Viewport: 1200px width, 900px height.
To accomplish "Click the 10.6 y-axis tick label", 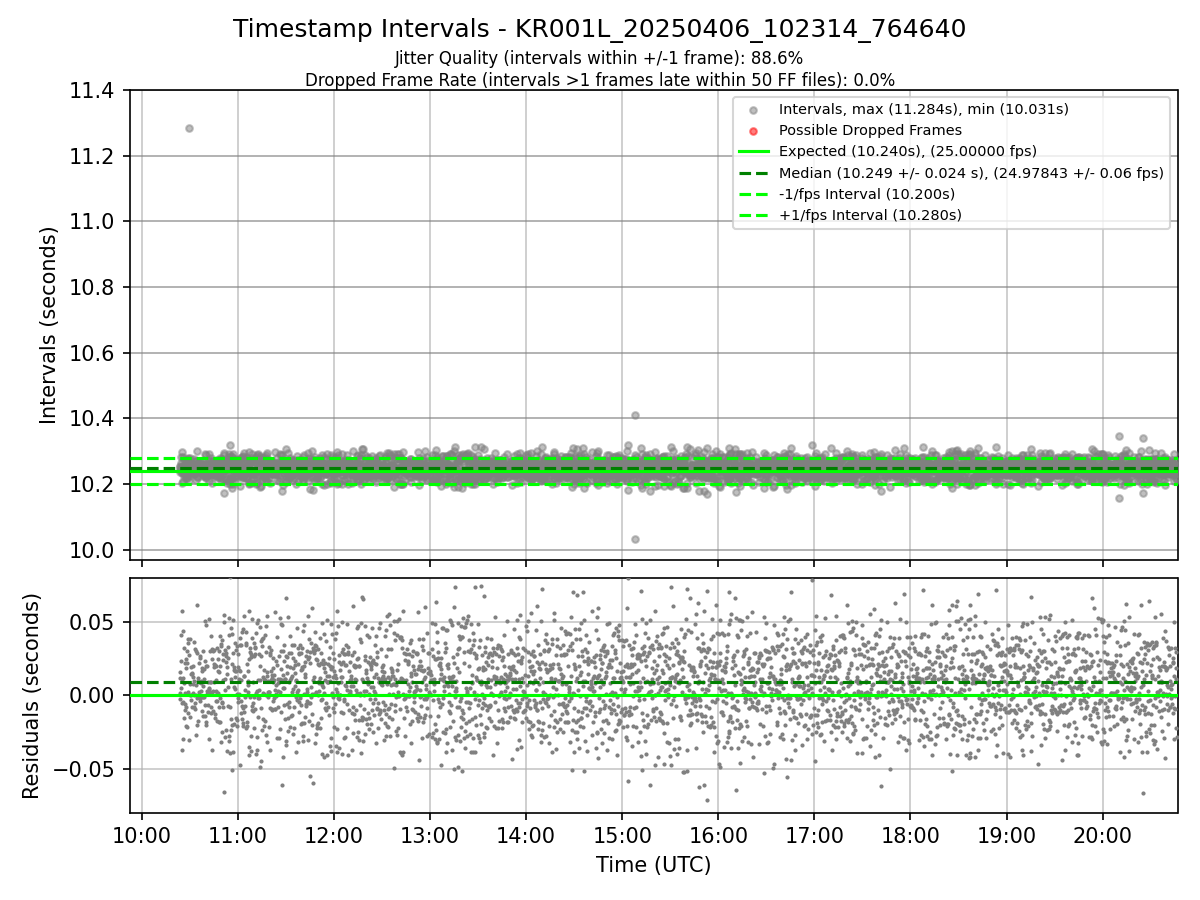I will point(93,353).
